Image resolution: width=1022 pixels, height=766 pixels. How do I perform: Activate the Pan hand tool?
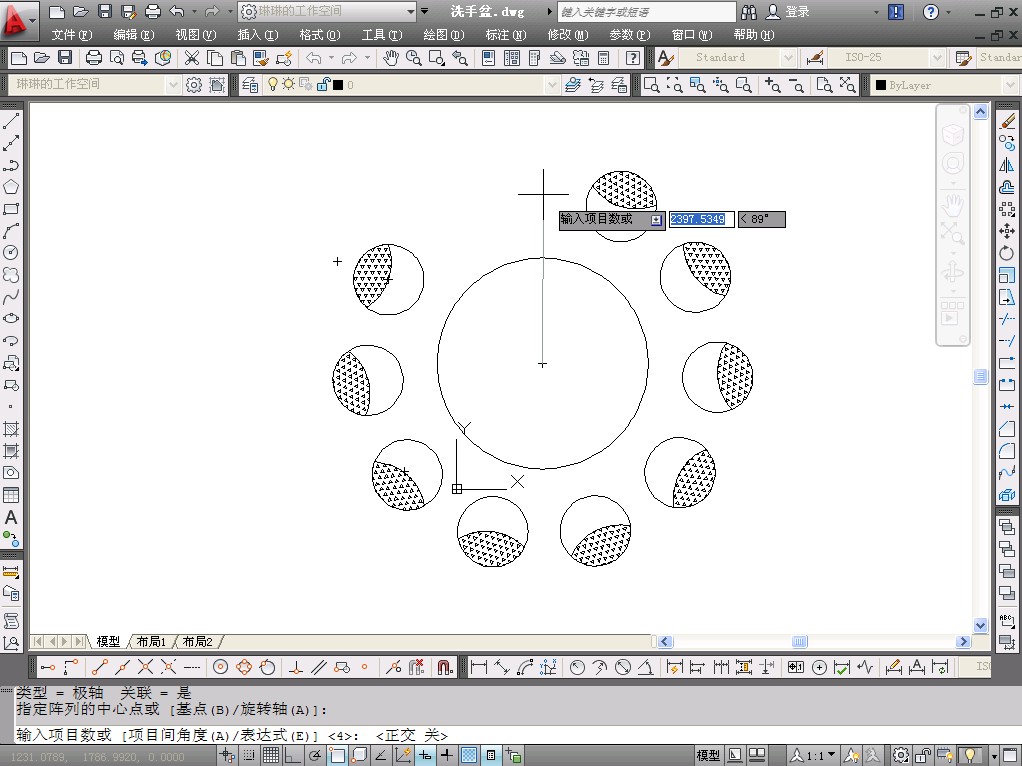(391, 58)
